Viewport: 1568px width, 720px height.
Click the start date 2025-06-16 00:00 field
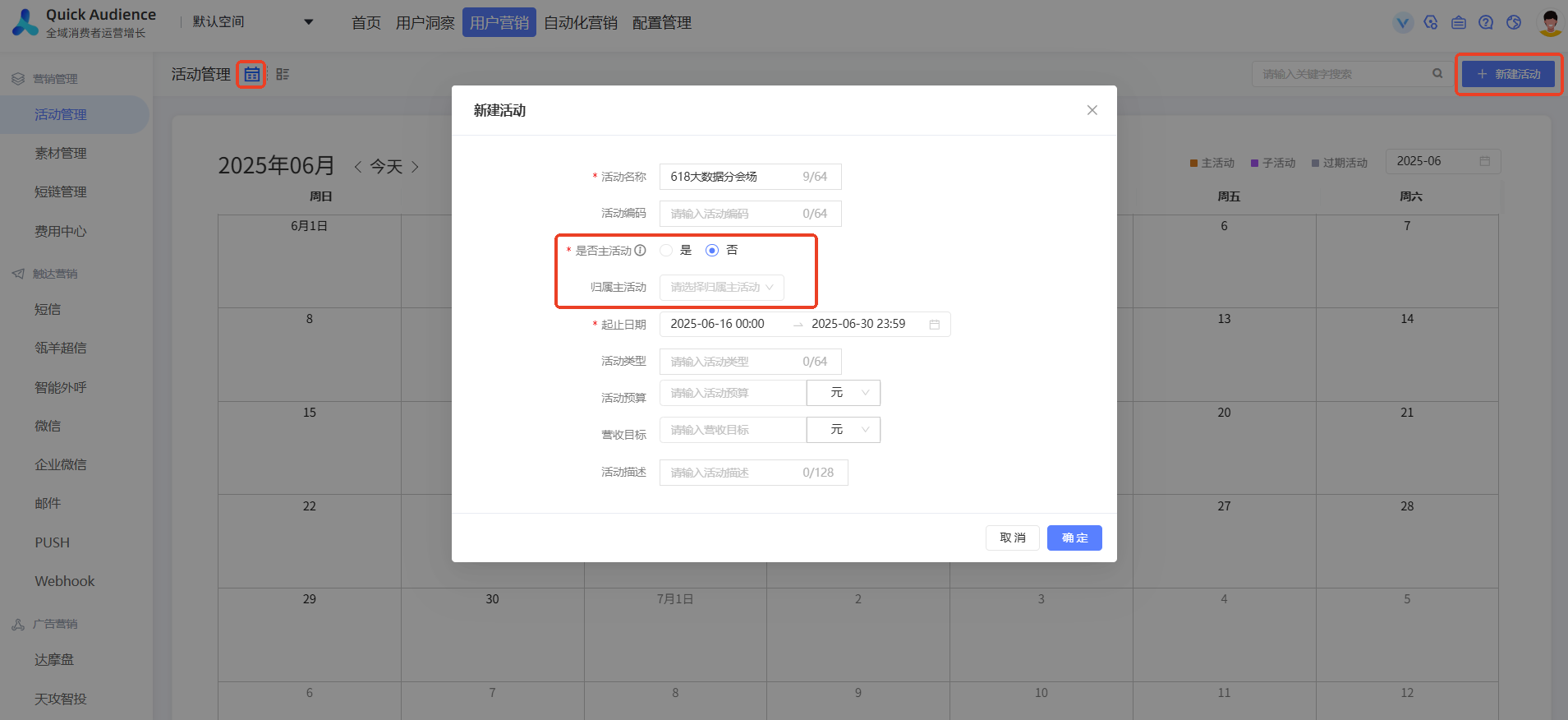pyautogui.click(x=718, y=325)
